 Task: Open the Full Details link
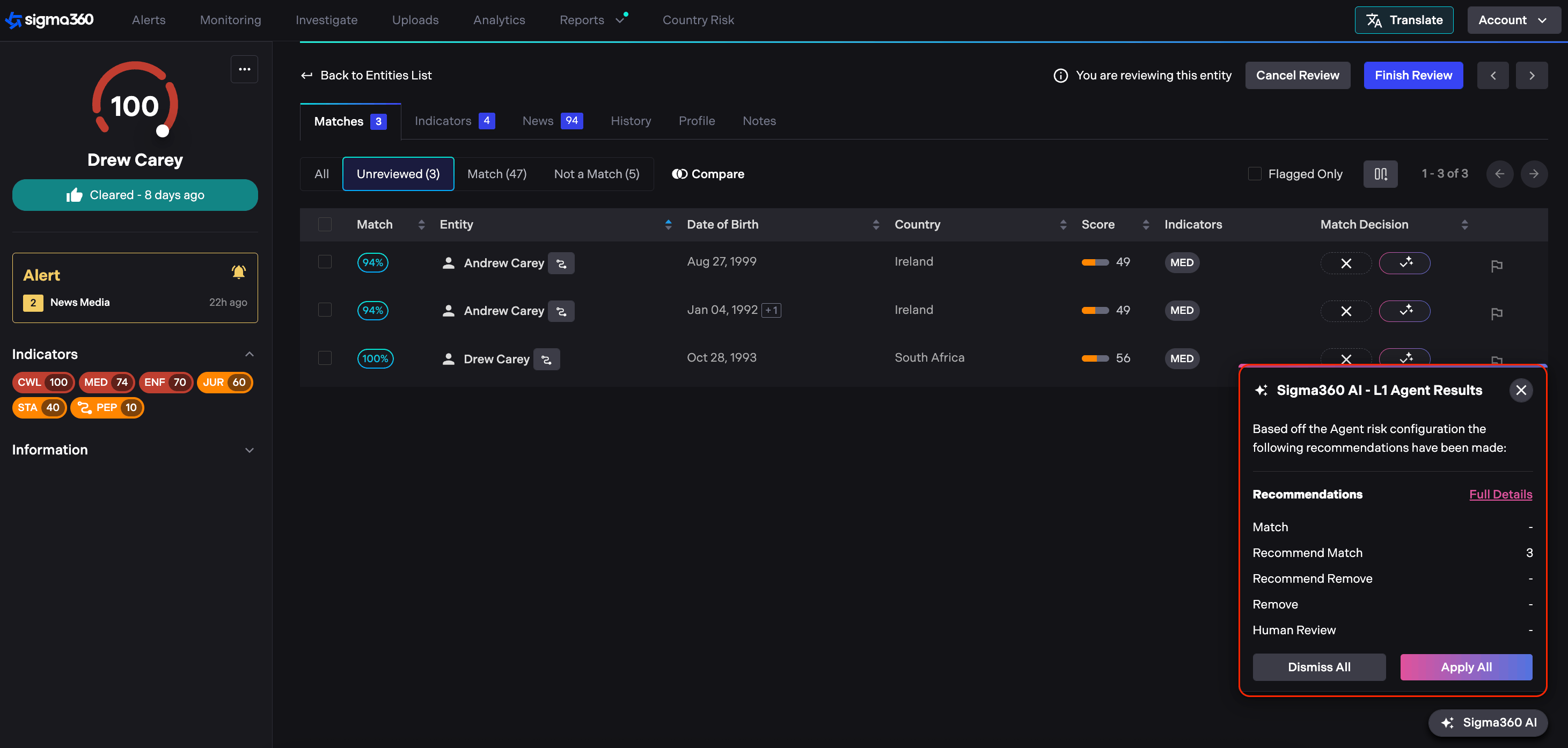click(x=1500, y=494)
